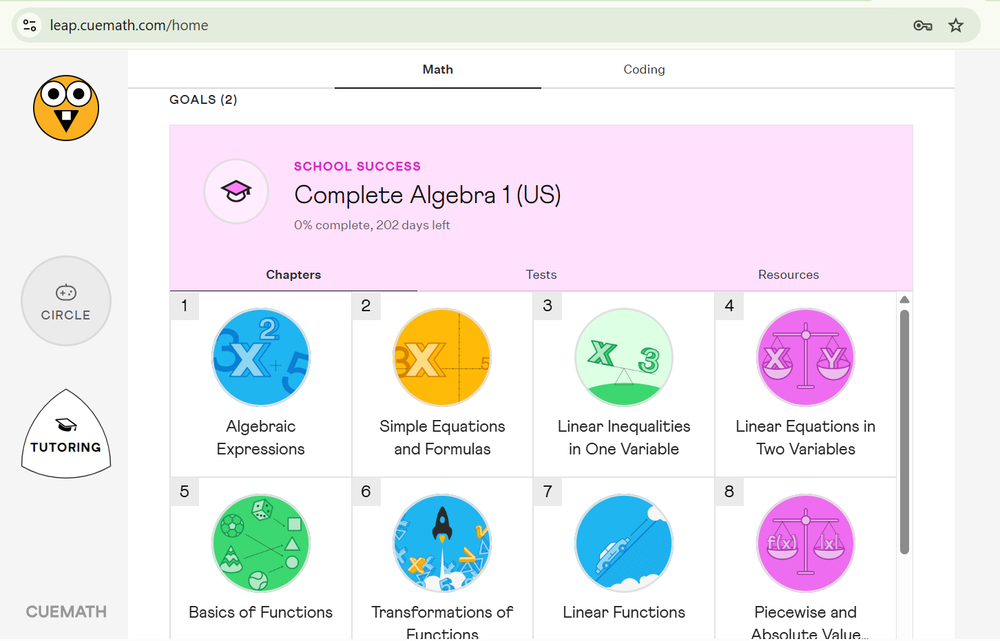Open the Resources tab

coord(788,274)
